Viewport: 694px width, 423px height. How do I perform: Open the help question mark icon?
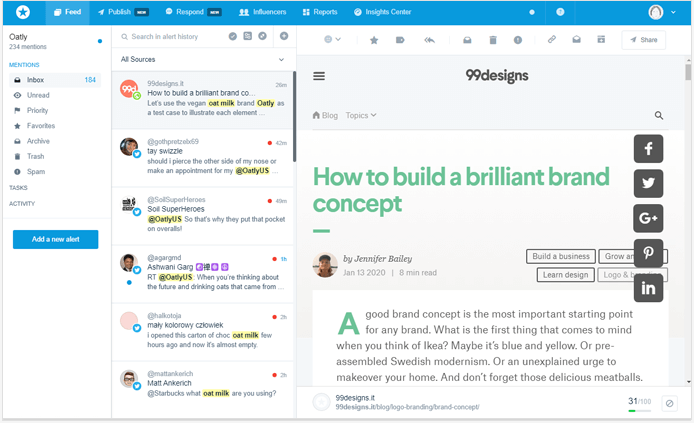(x=560, y=12)
